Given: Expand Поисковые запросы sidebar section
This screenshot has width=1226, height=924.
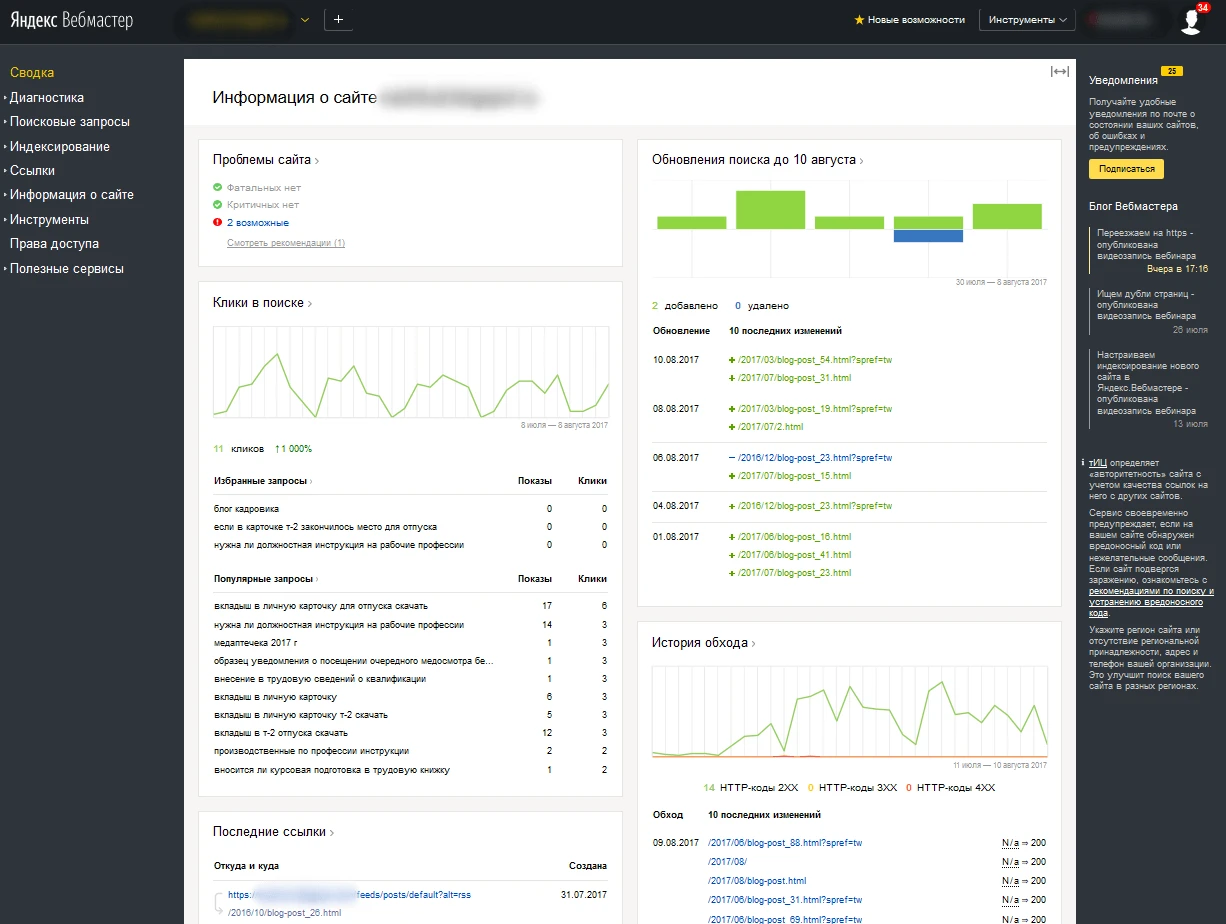Looking at the screenshot, I should click(x=70, y=122).
